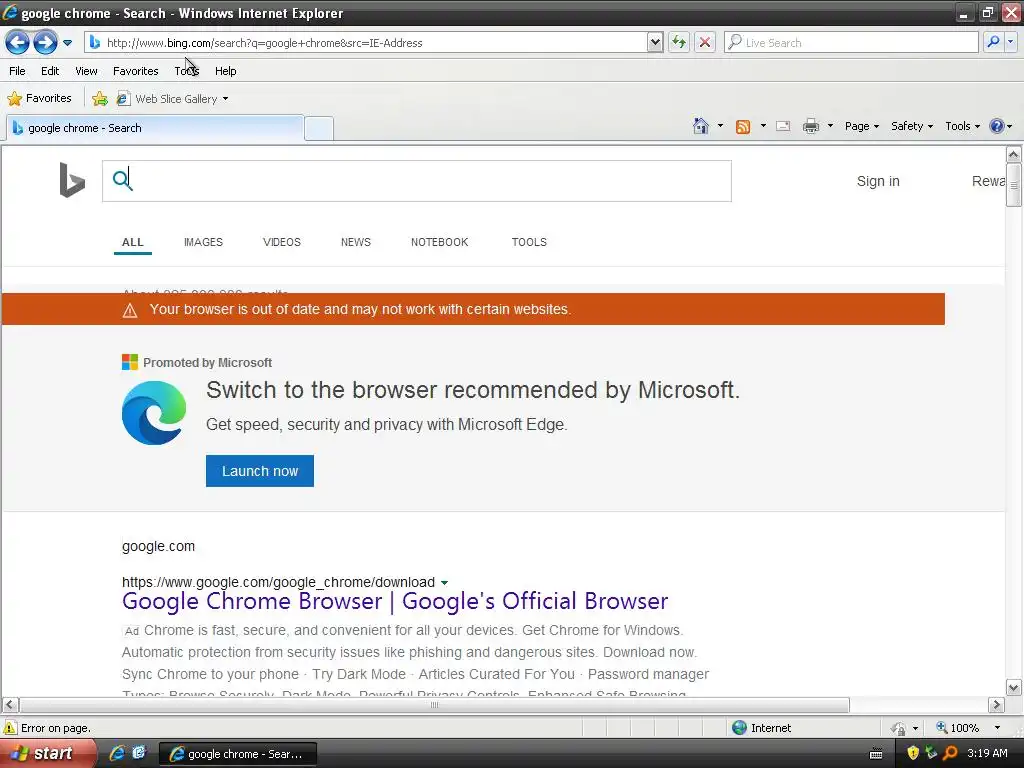
Task: Expand the Home button dropdown arrow
Action: [x=720, y=126]
